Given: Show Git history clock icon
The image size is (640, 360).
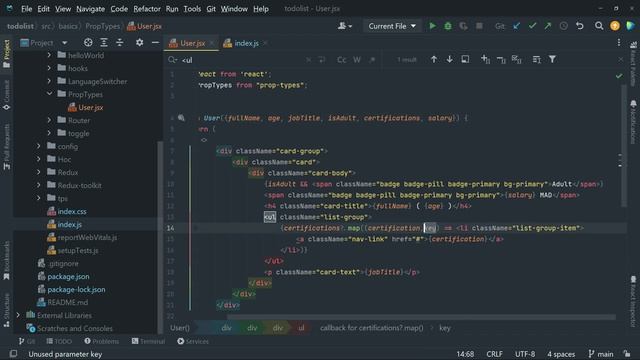Looking at the screenshot, I should (x=564, y=26).
